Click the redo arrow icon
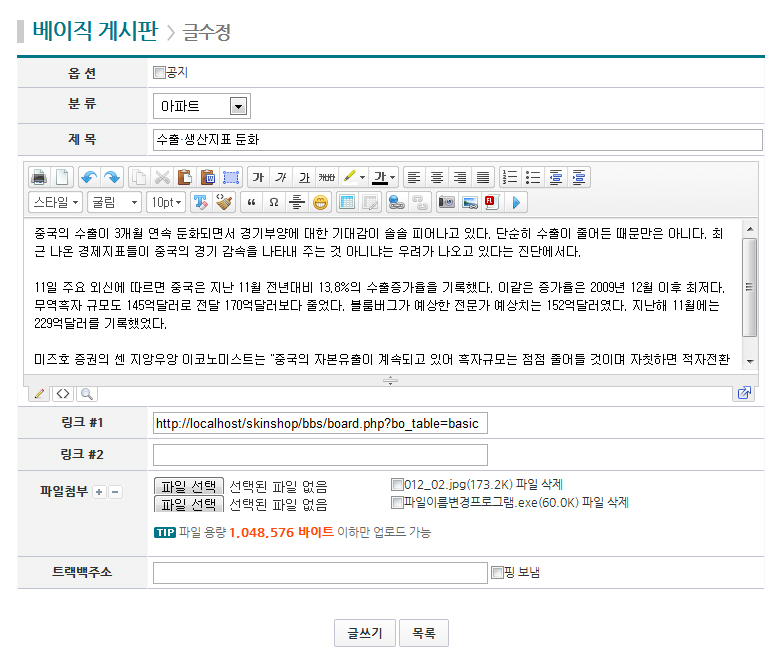 (x=112, y=177)
